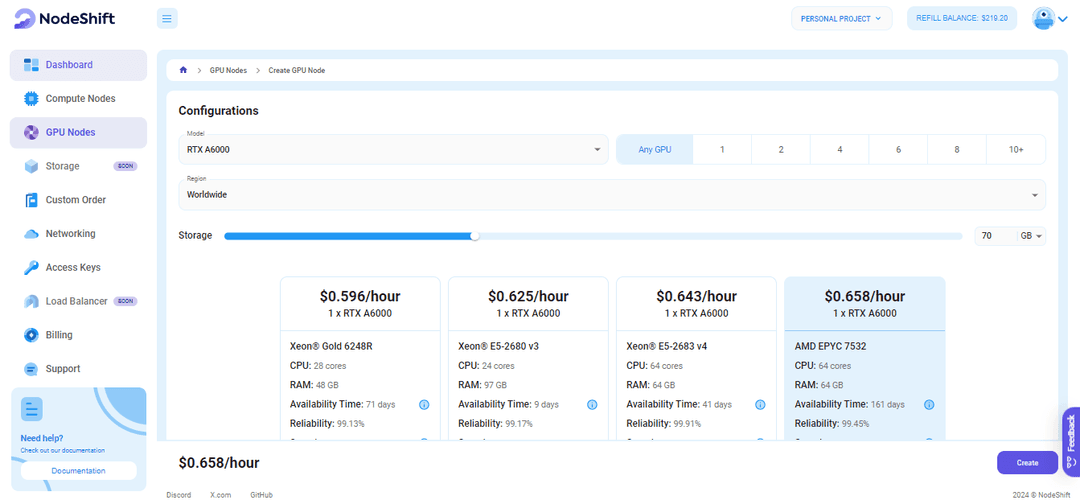Click the home breadcrumb icon
This screenshot has height=503, width=1080.
tap(183, 70)
